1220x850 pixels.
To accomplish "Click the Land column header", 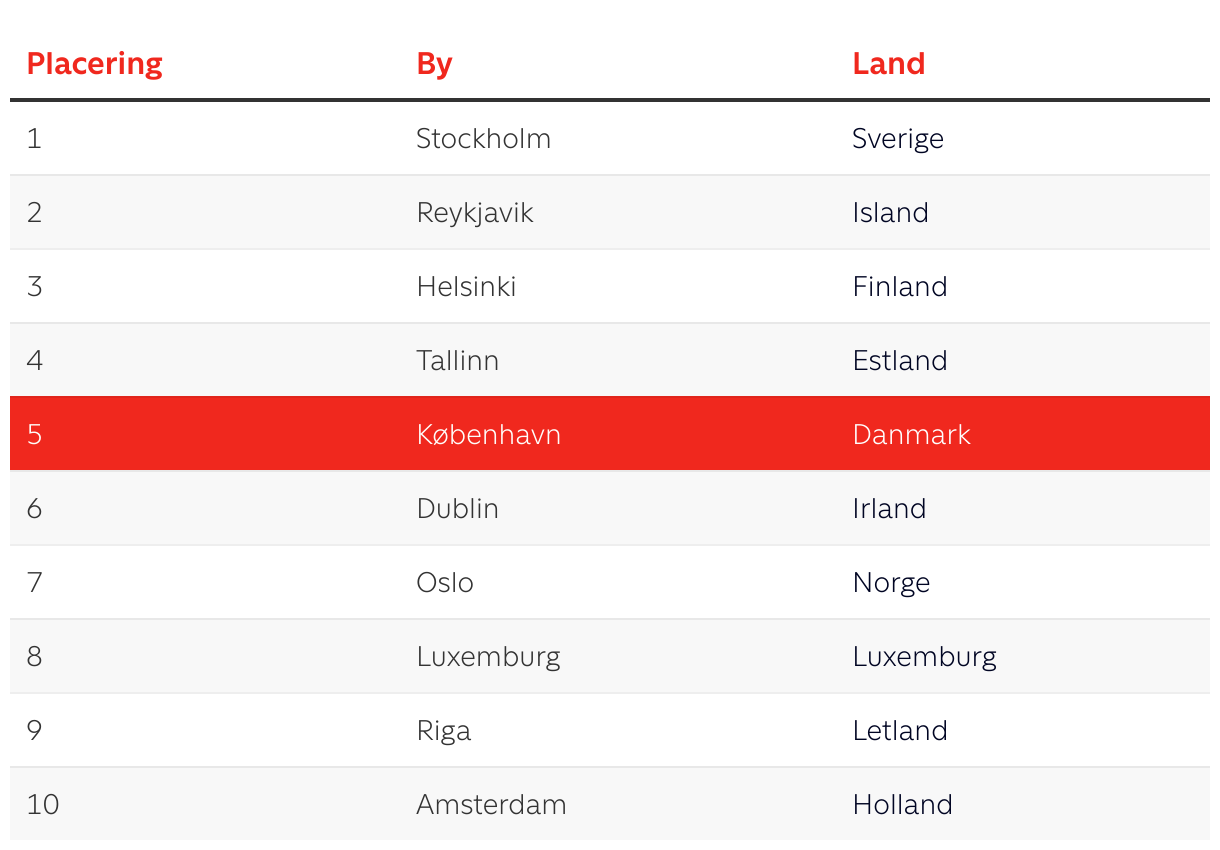I will (x=888, y=64).
